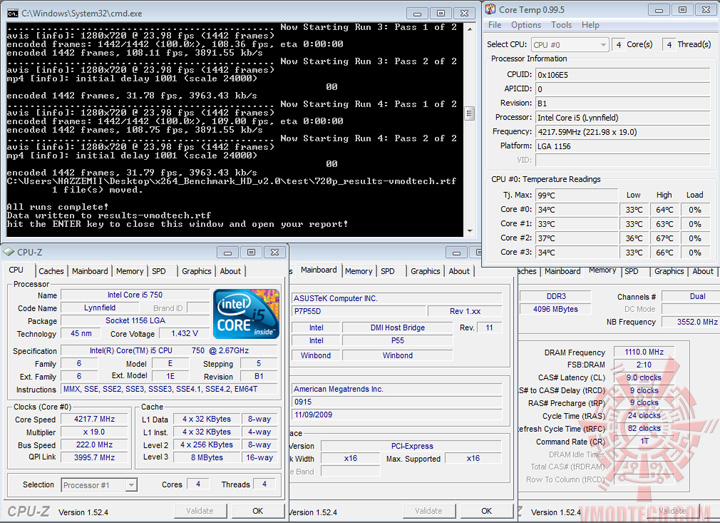Image resolution: width=720 pixels, height=523 pixels.
Task: Click the QPI Link value 3995.7 MHz
Action: [x=94, y=457]
